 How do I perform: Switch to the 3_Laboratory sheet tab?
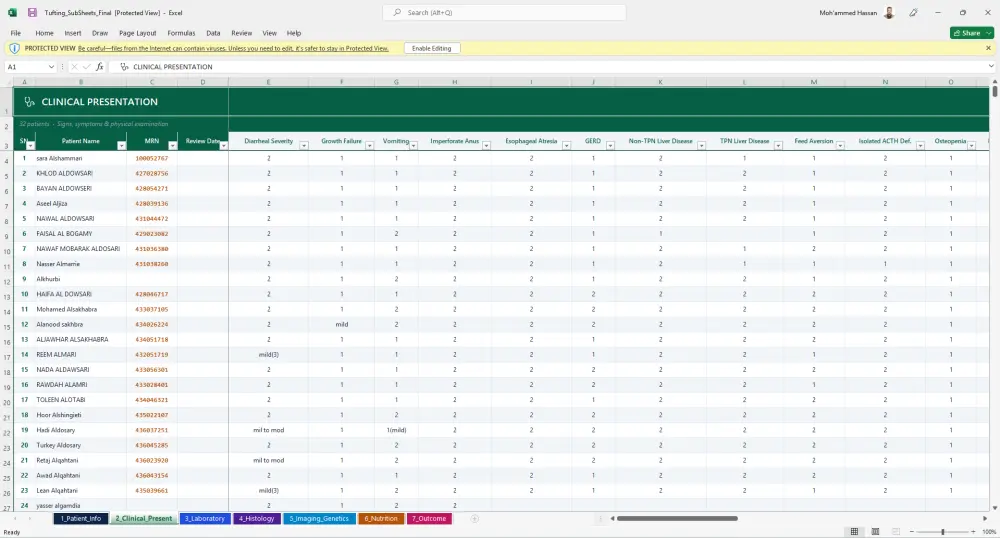(x=205, y=519)
